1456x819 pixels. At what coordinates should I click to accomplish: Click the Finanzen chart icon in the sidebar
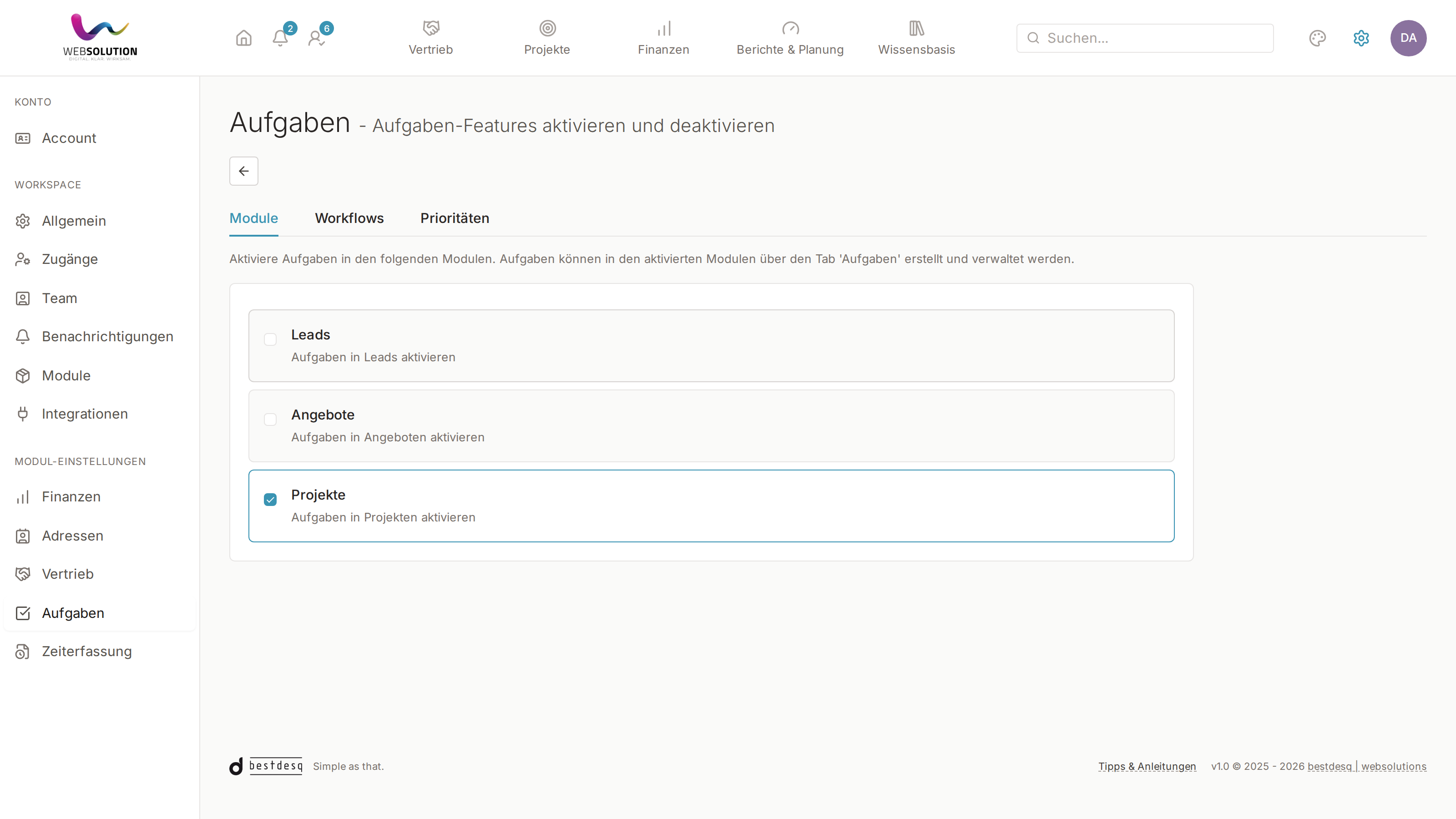pyautogui.click(x=23, y=497)
